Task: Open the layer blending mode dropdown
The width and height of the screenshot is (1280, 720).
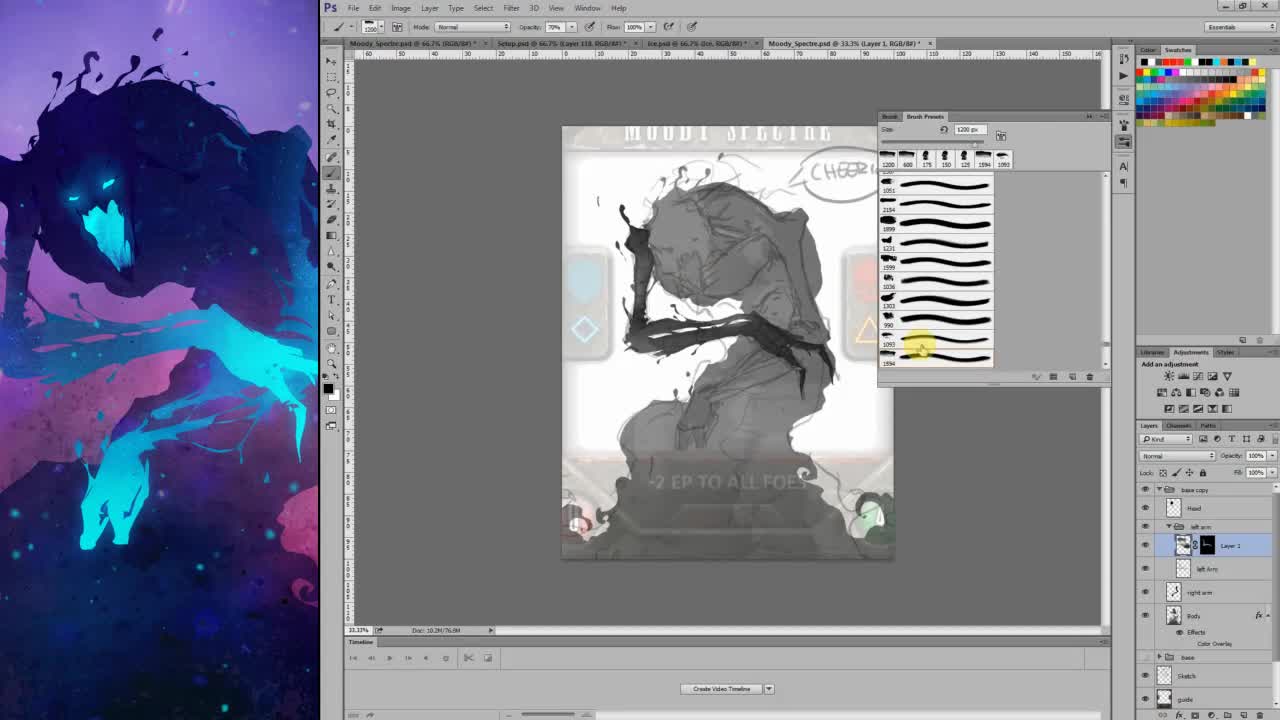Action: (1175, 456)
